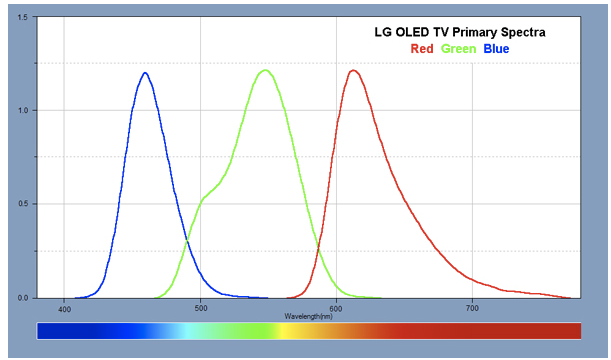This screenshot has height=360, width=611.
Task: Click the 400 x-axis tick label
Action: (64, 309)
